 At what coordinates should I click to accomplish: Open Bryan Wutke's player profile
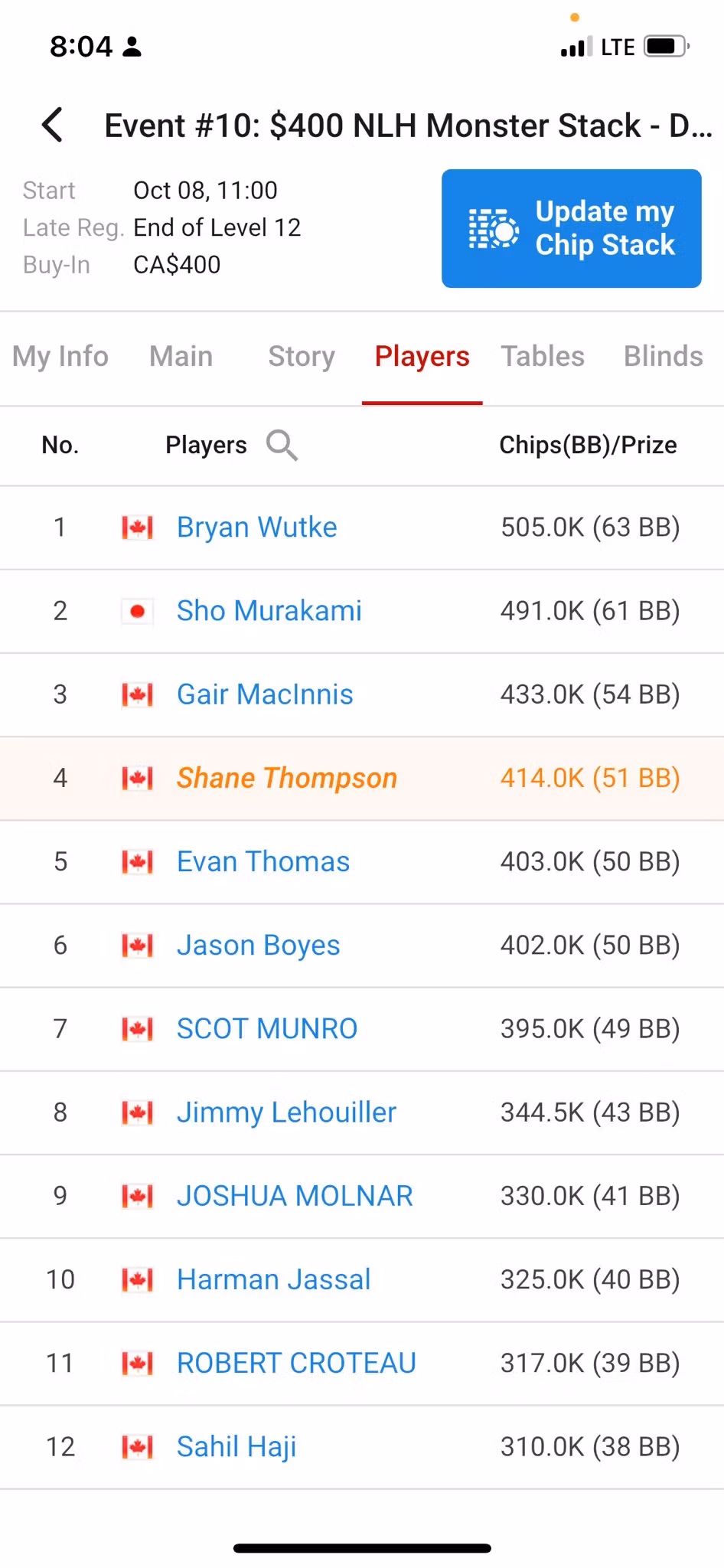click(256, 528)
